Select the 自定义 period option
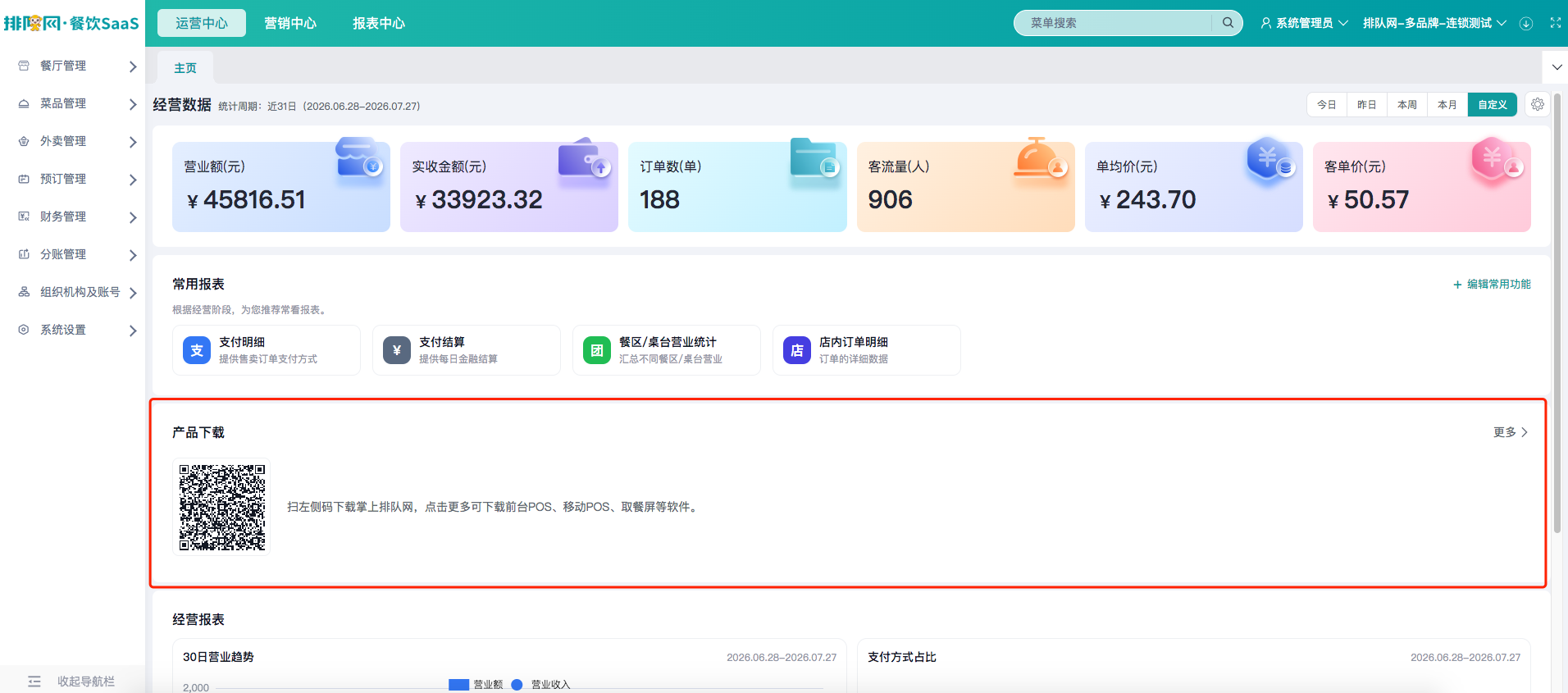 [x=1493, y=104]
